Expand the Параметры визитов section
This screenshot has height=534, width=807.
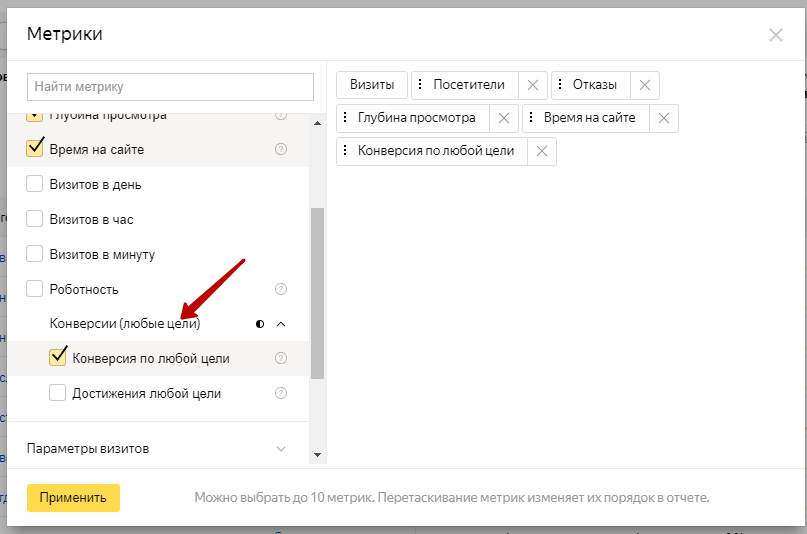[x=281, y=449]
